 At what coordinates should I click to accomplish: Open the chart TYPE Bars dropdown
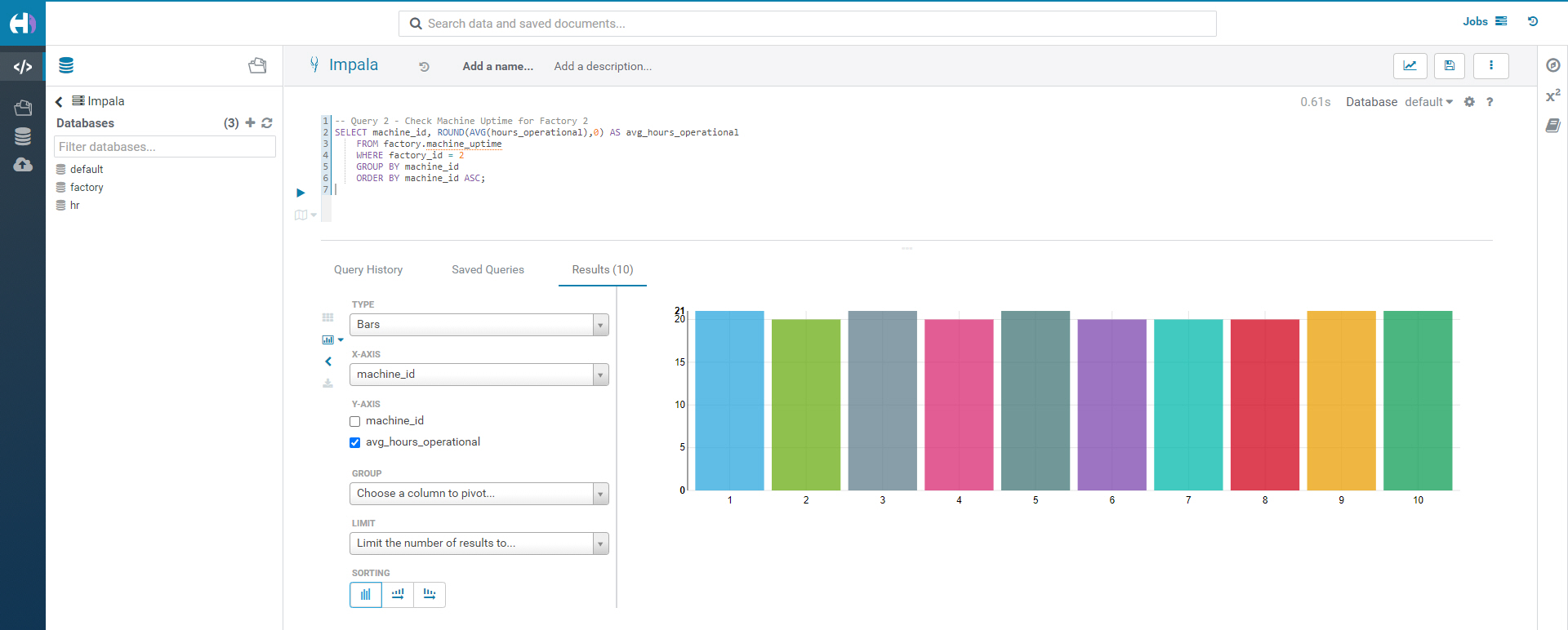pyautogui.click(x=479, y=325)
